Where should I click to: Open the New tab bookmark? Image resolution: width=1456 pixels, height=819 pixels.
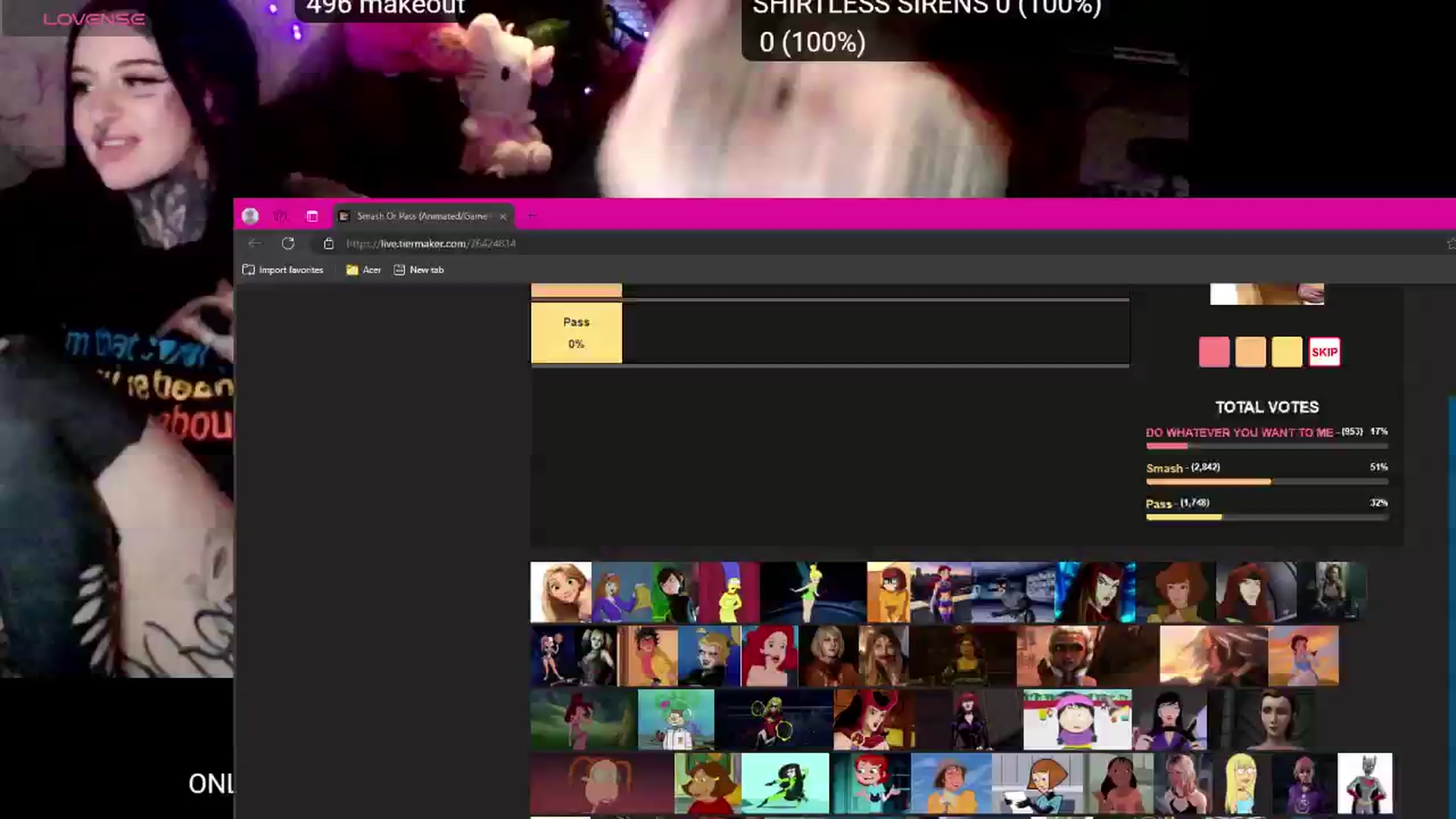[419, 270]
